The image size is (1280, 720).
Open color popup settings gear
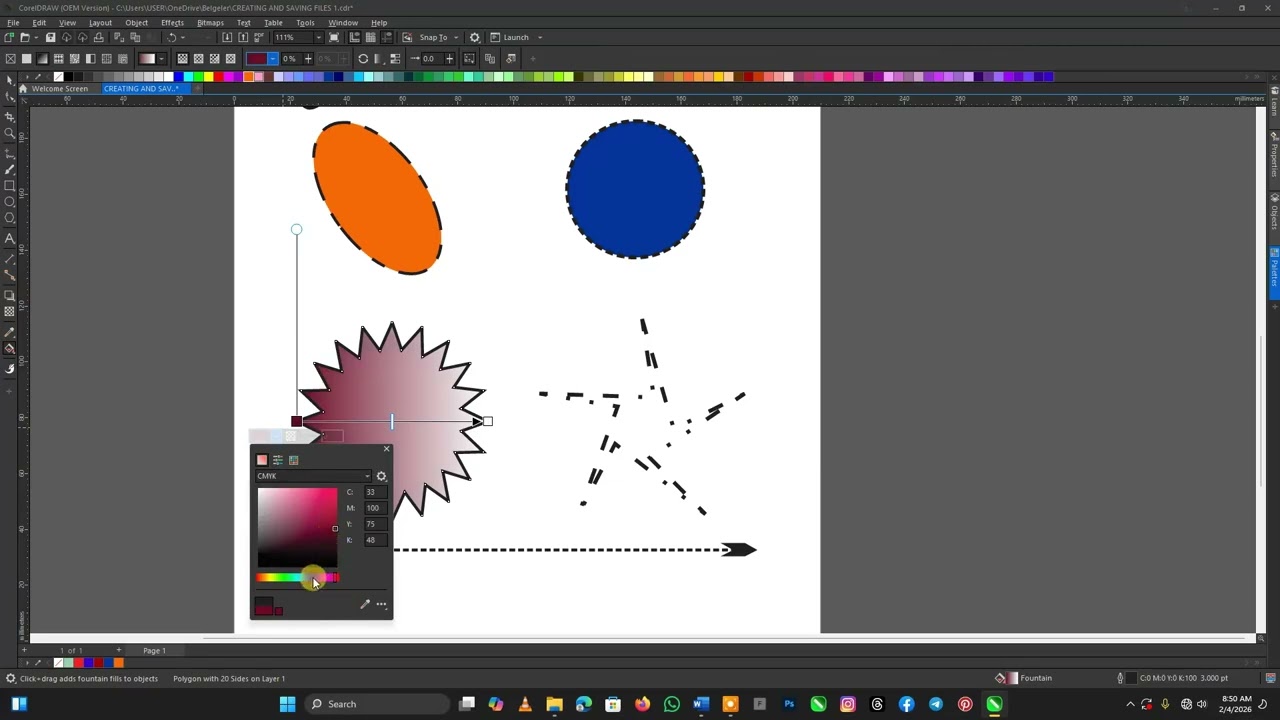(381, 477)
